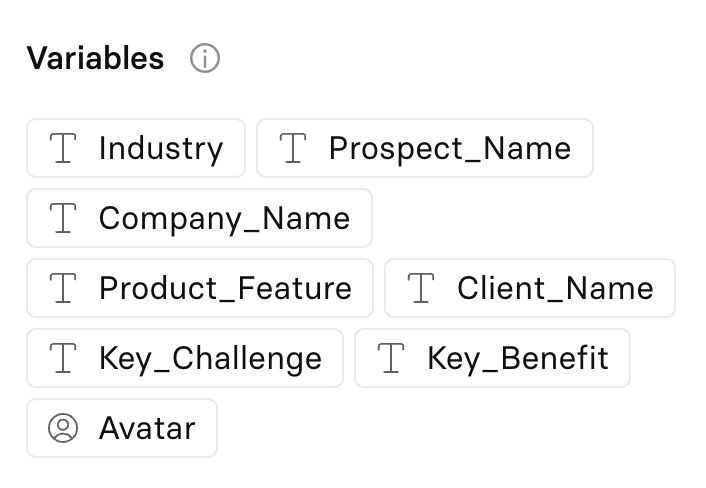Click the info icon beside Variables

[x=204, y=59]
